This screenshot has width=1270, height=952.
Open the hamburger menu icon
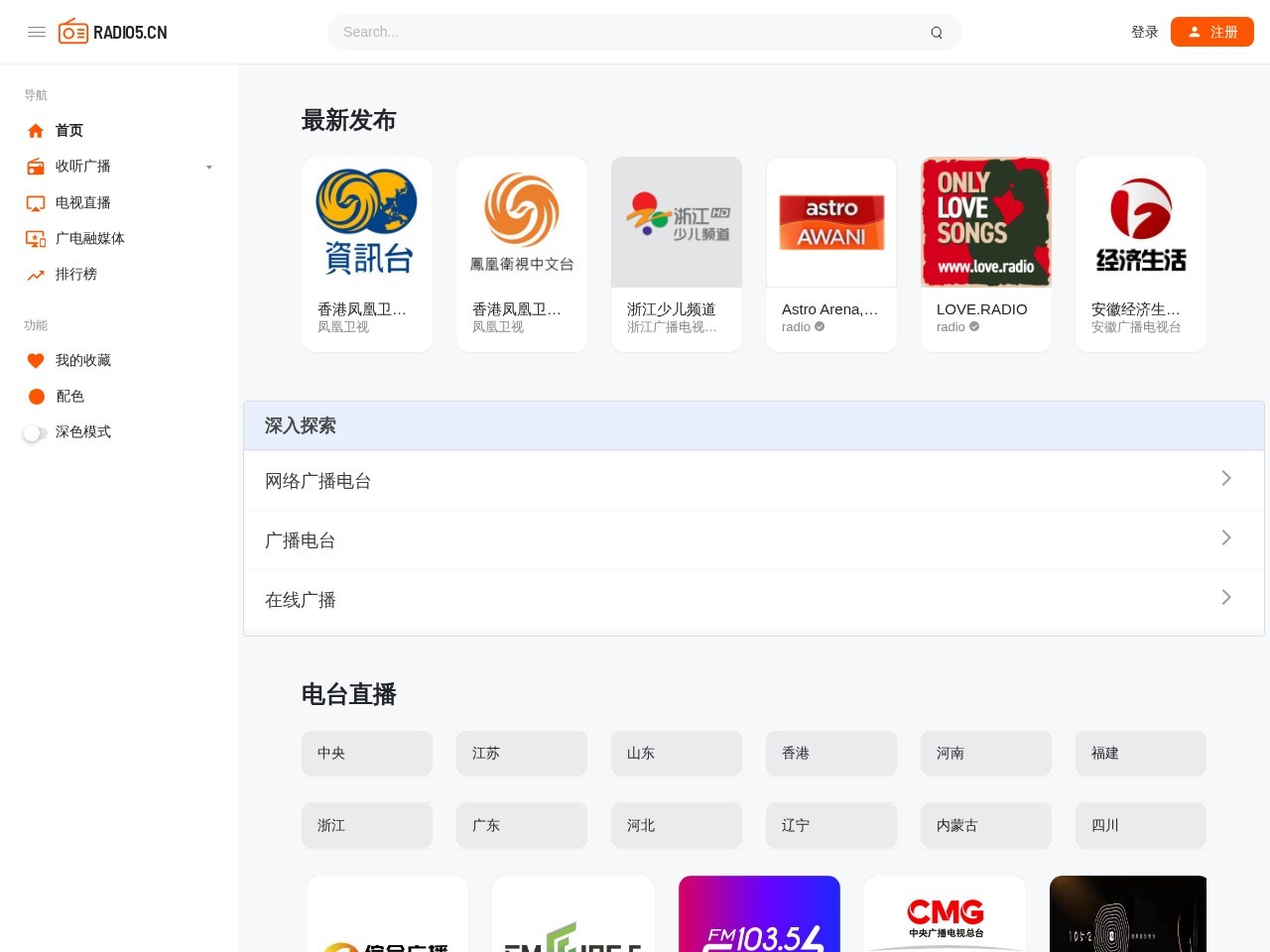37,32
